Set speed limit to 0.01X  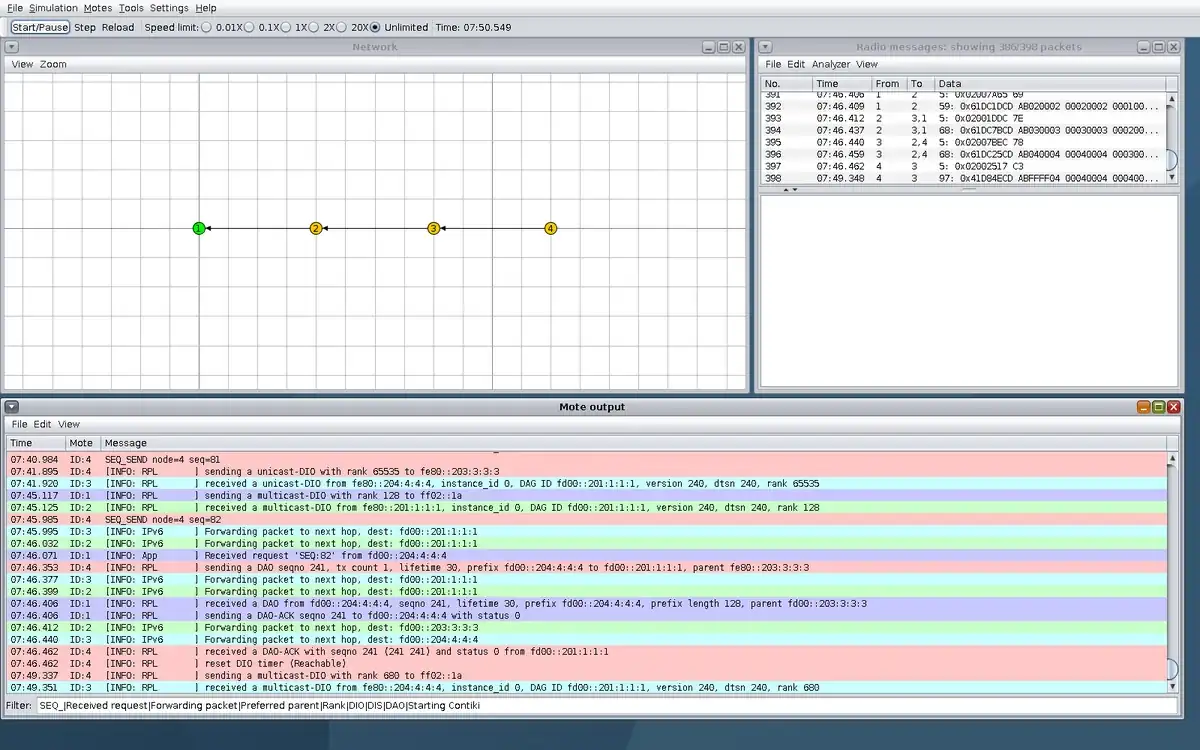click(x=207, y=27)
